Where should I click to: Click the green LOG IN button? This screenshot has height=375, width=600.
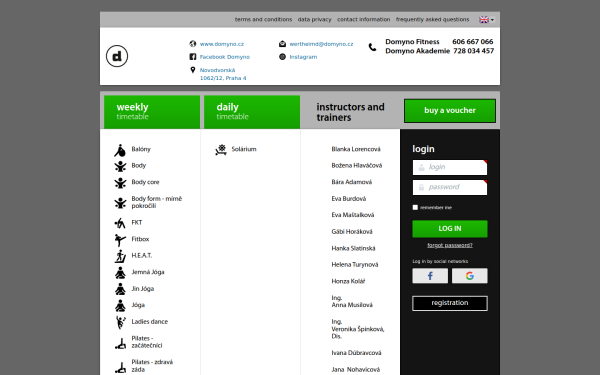coord(450,228)
